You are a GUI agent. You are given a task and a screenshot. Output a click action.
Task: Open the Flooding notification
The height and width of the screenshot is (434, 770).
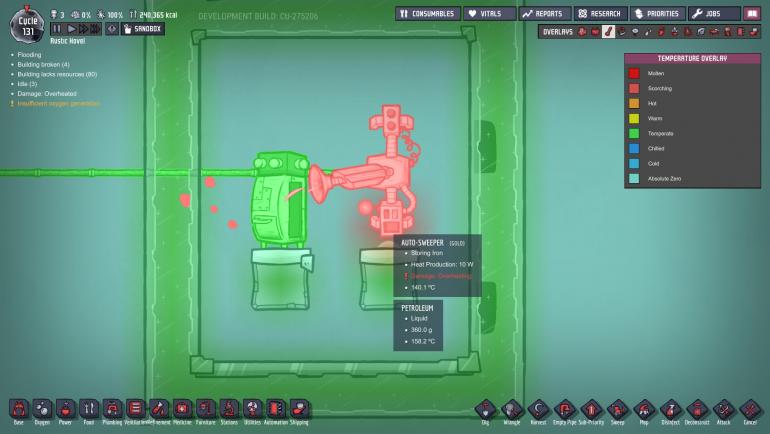click(x=29, y=54)
